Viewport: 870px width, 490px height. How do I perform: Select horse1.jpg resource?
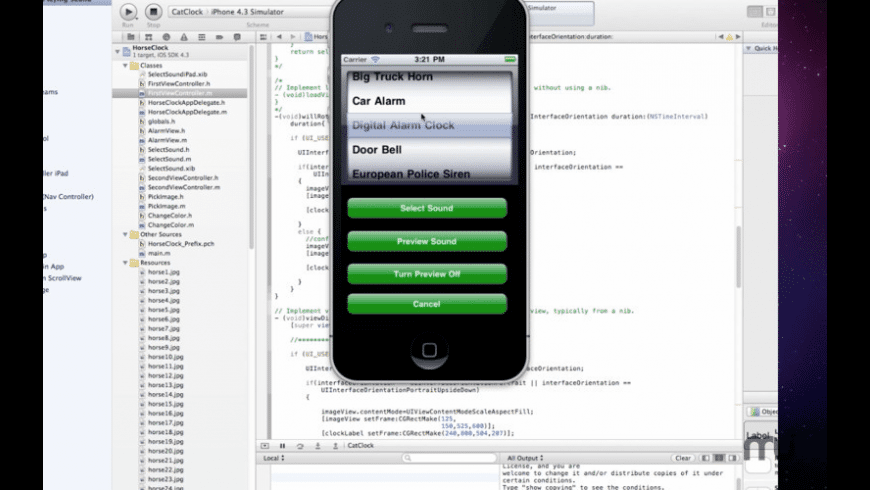point(163,272)
